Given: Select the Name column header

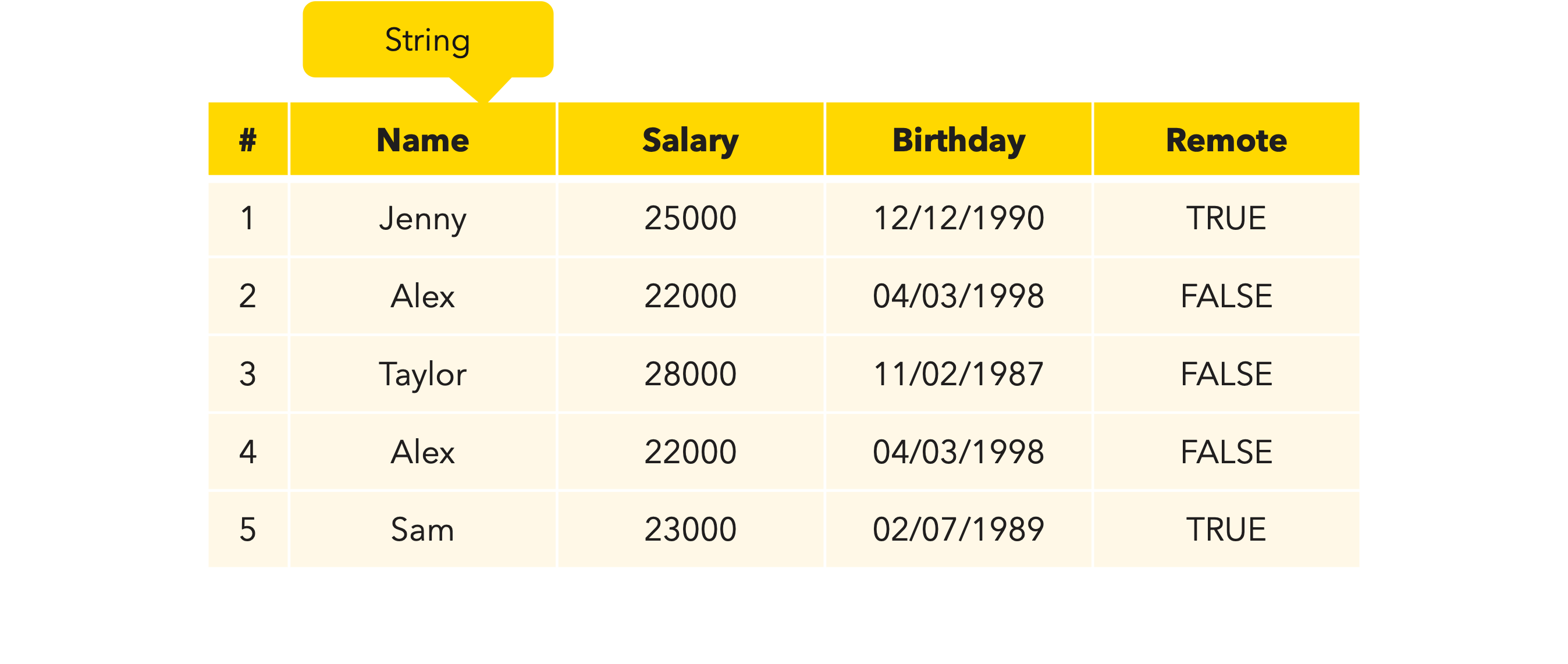Looking at the screenshot, I should point(423,140).
